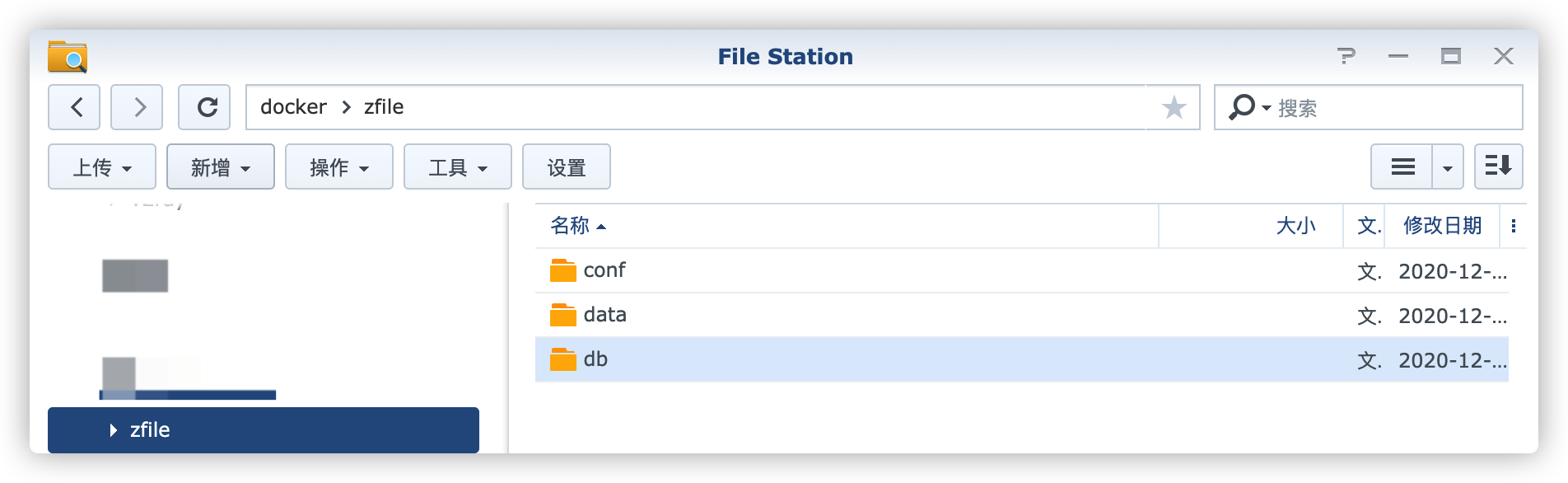Click the 设置 settings button
This screenshot has height=483, width=1568.
[567, 167]
